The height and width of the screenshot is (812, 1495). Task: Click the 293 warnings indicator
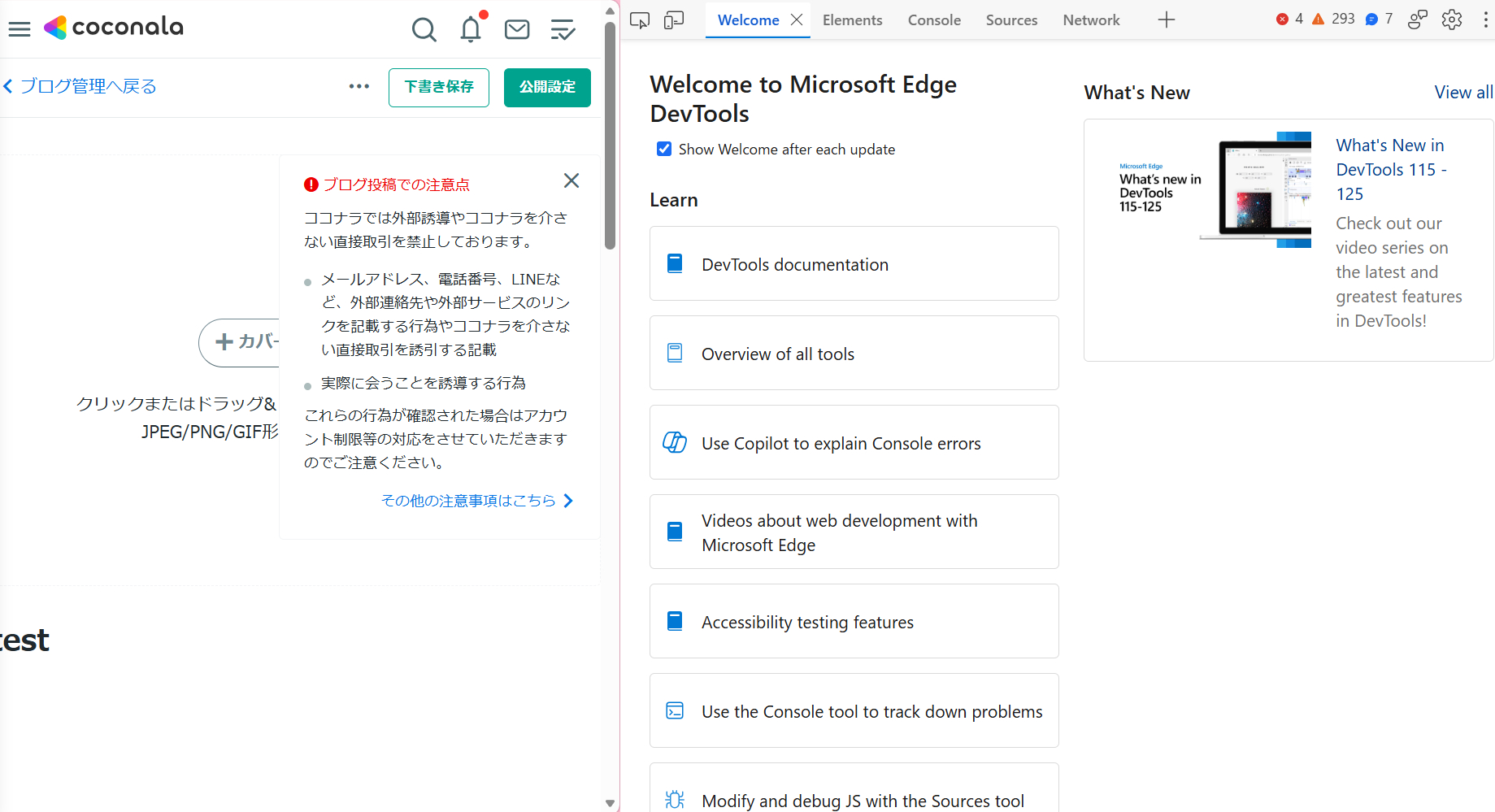[1333, 19]
